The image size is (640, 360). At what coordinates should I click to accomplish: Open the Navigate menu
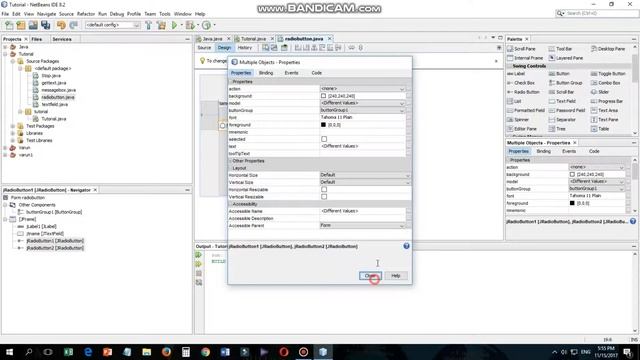(x=46, y=14)
